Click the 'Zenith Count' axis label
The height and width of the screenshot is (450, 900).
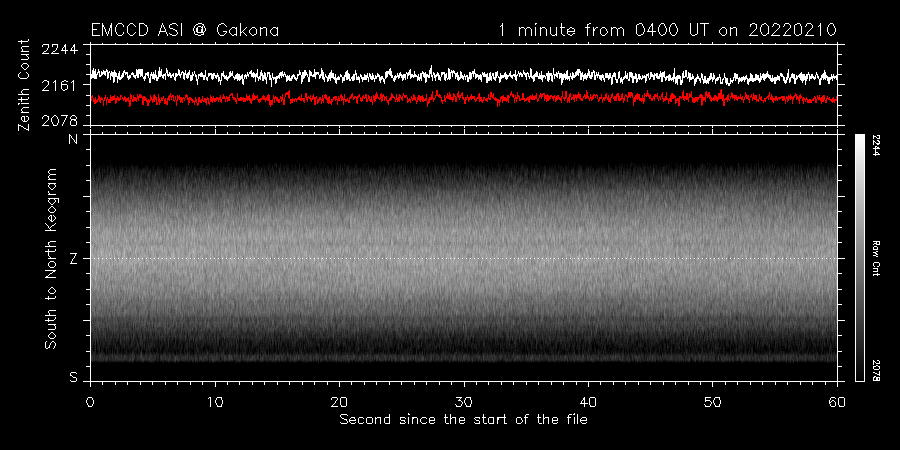pyautogui.click(x=24, y=85)
